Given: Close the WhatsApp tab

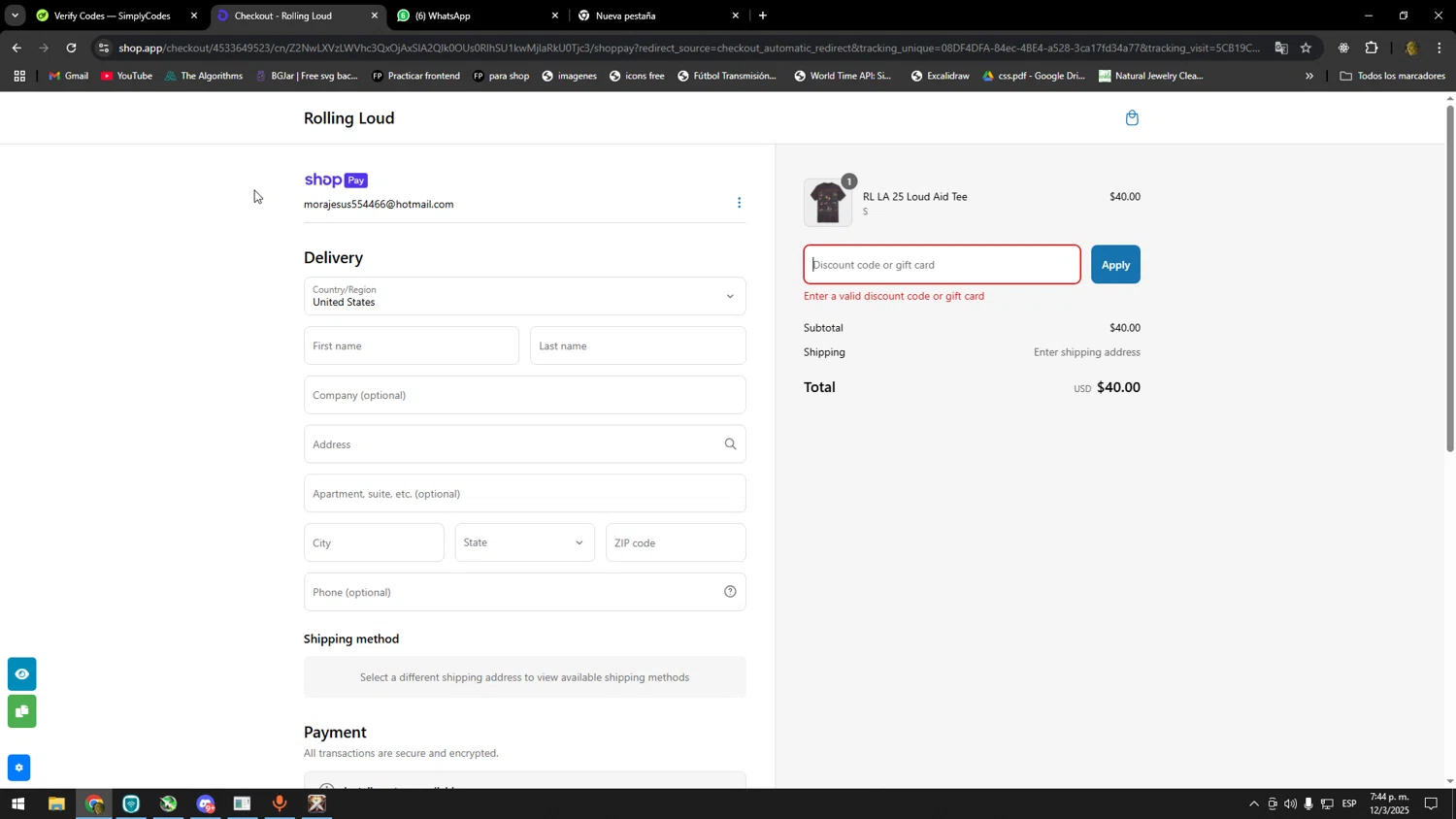Looking at the screenshot, I should pos(555,16).
